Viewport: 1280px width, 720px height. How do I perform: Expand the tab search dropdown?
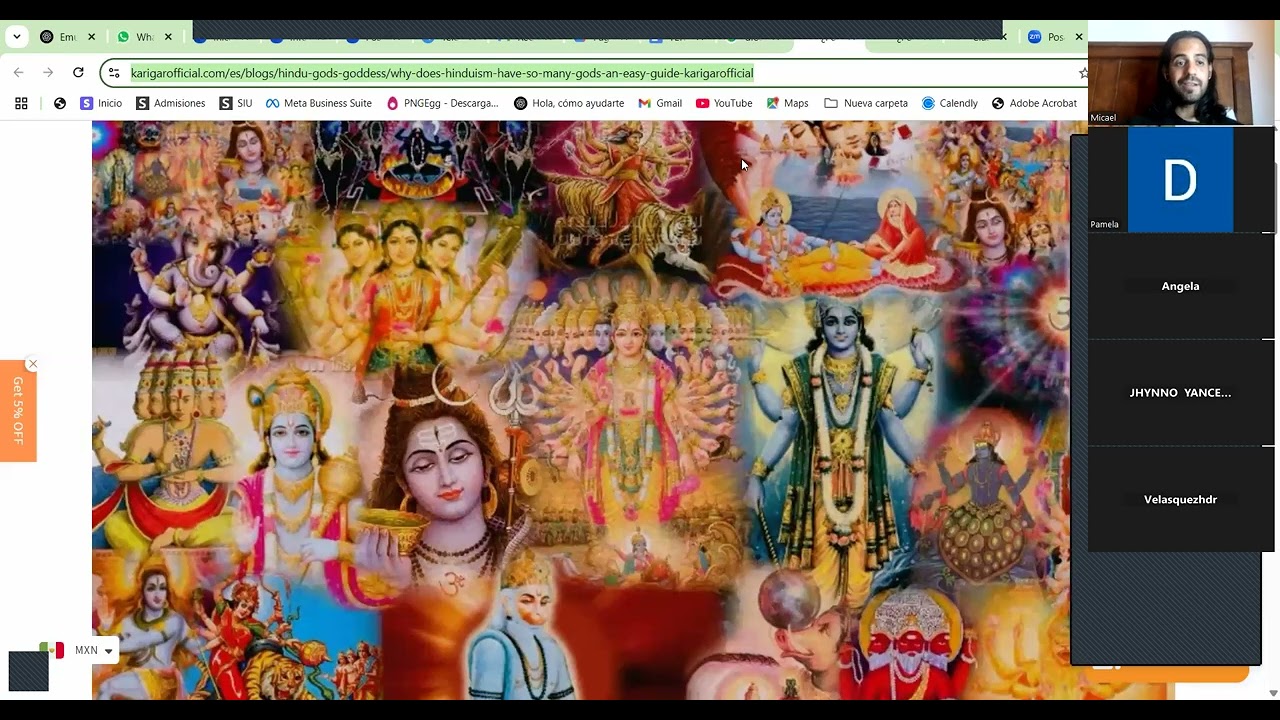click(17, 37)
